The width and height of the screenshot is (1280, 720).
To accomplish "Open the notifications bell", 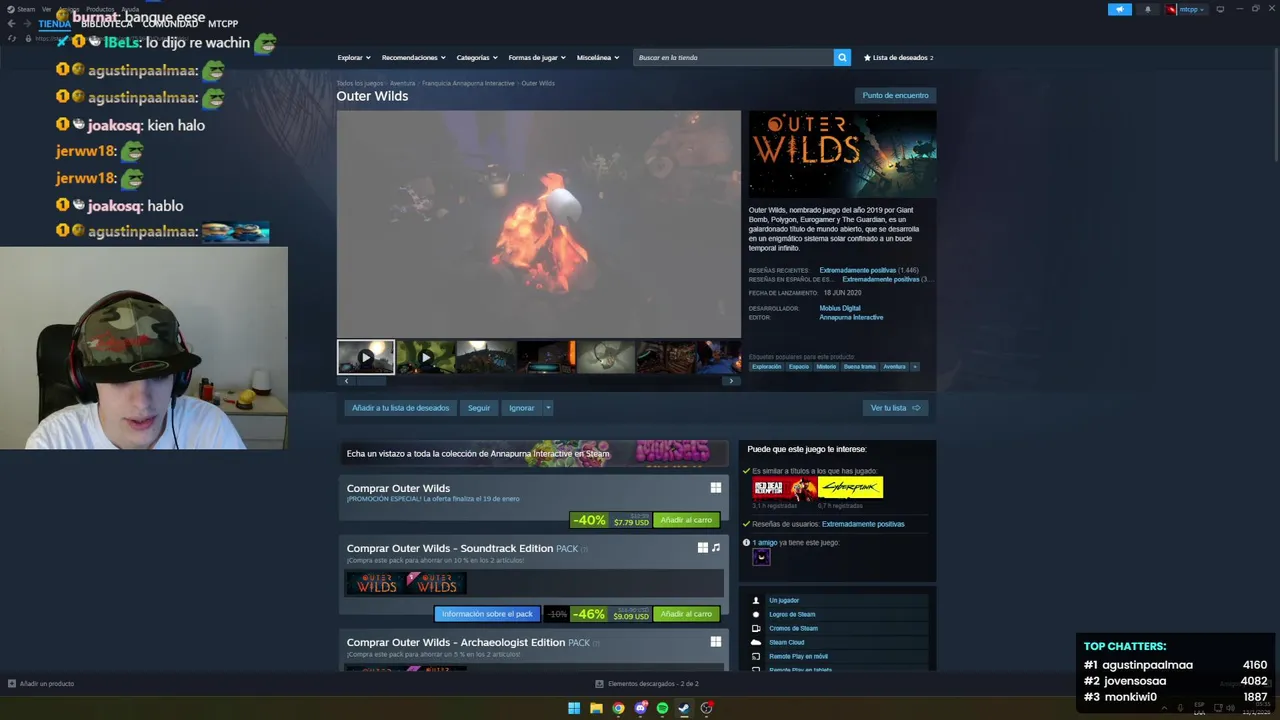I will click(x=1147, y=9).
